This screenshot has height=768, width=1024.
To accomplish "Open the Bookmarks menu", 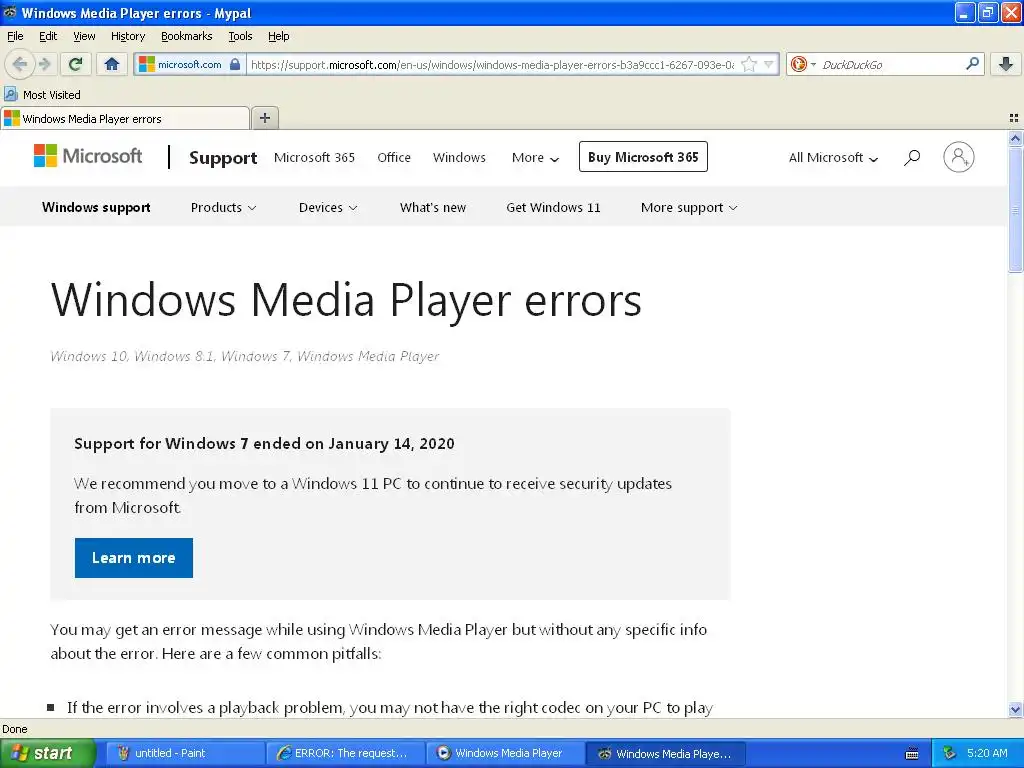I will (x=187, y=36).
